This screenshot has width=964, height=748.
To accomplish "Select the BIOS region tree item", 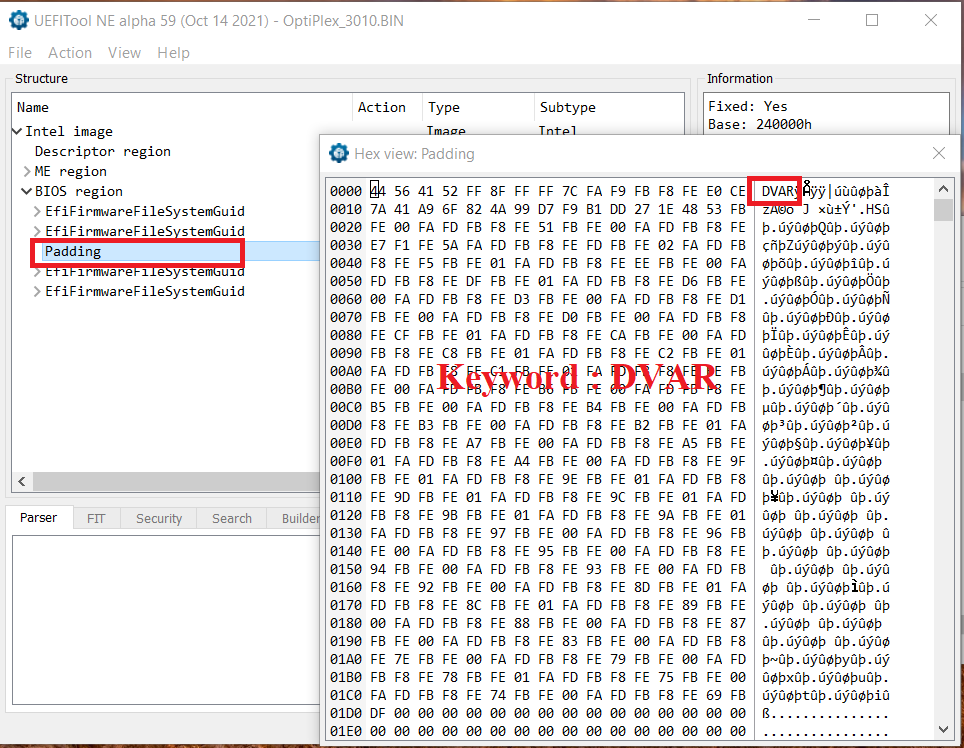I will [79, 191].
